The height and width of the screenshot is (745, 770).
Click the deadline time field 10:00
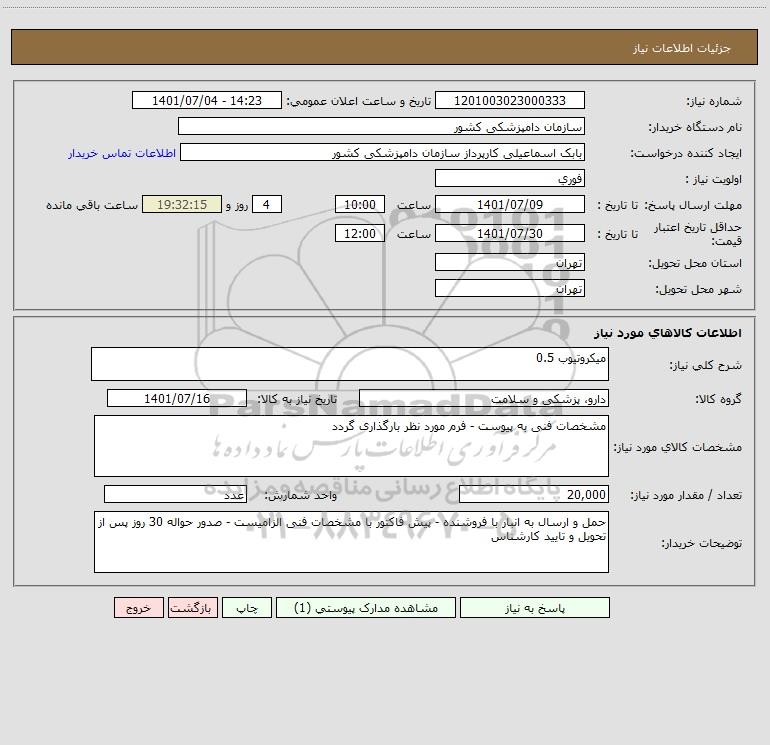(x=359, y=204)
